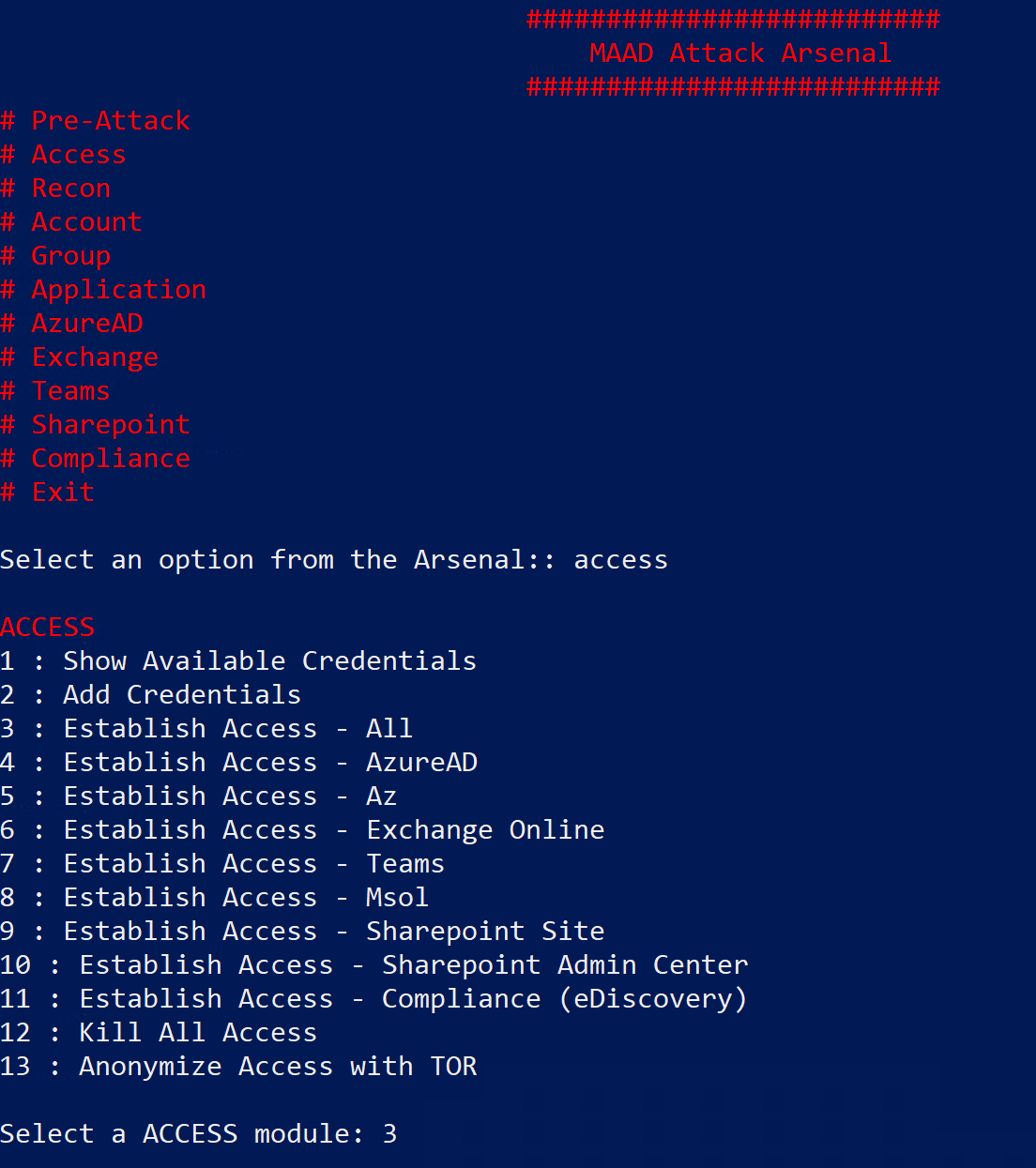This screenshot has height=1168, width=1036.
Task: Click the MAAD Attack Arsenal title
Action: coord(739,53)
